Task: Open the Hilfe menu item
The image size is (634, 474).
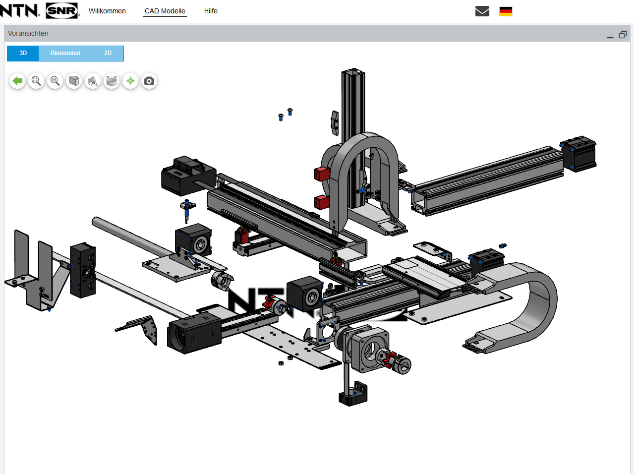Action: [211, 11]
